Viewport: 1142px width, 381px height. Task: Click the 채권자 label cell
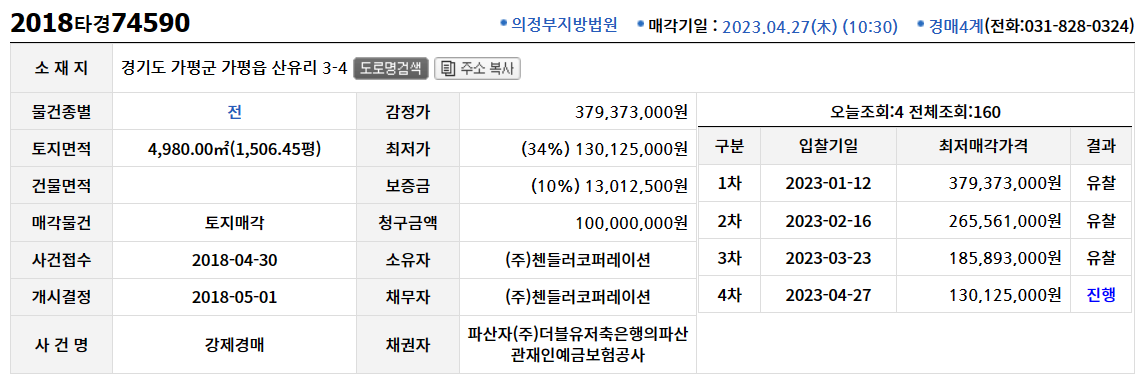click(408, 345)
